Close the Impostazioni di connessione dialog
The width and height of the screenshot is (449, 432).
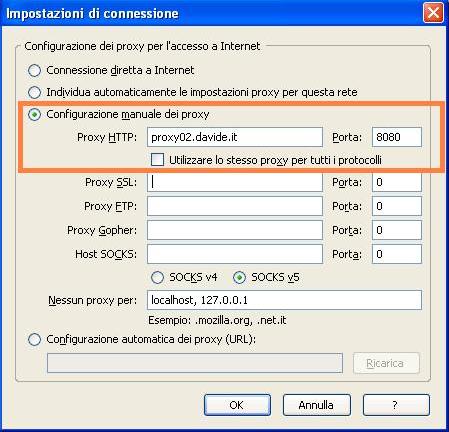[433, 13]
